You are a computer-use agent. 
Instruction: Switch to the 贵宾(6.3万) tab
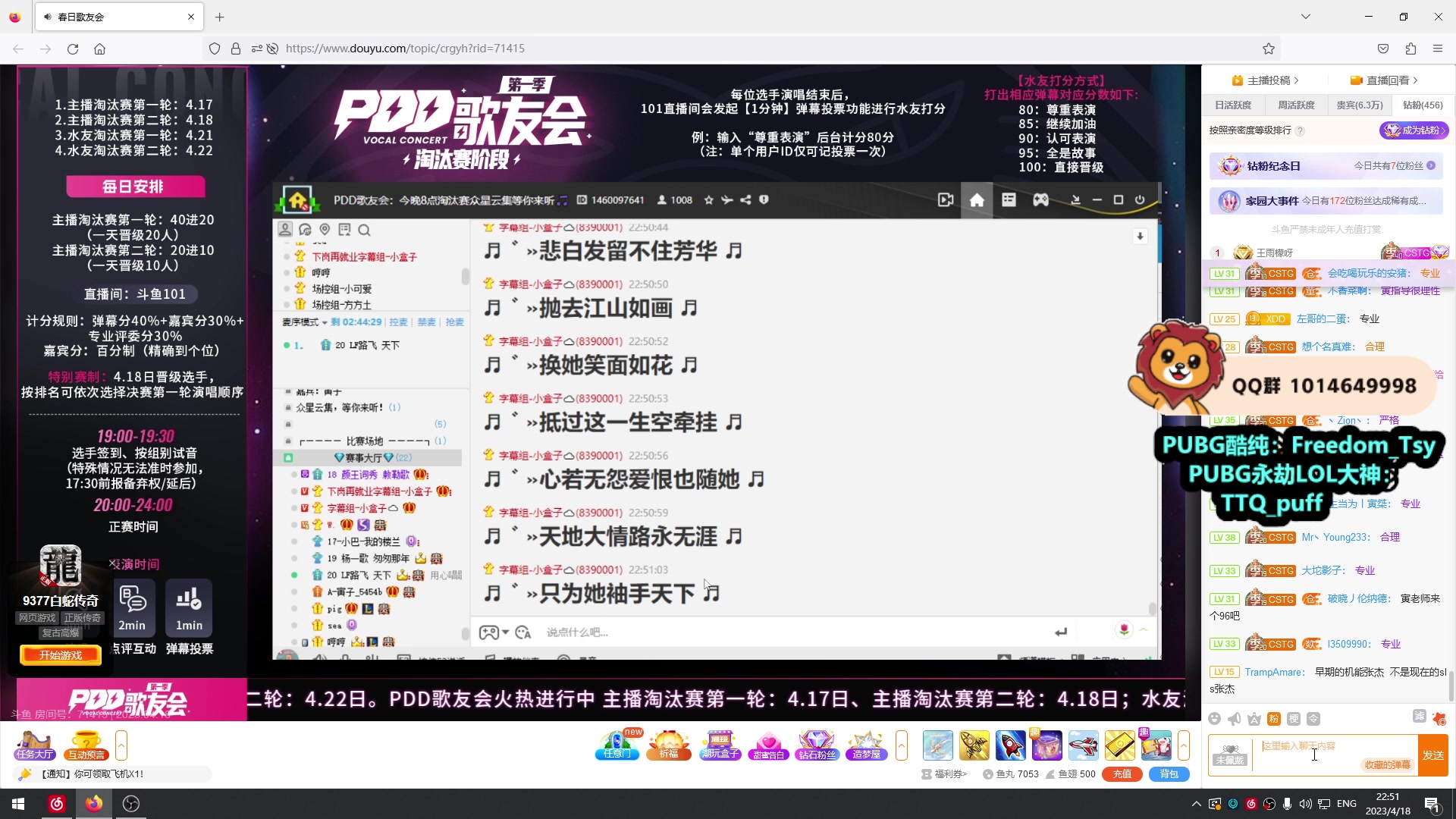pos(1360,105)
